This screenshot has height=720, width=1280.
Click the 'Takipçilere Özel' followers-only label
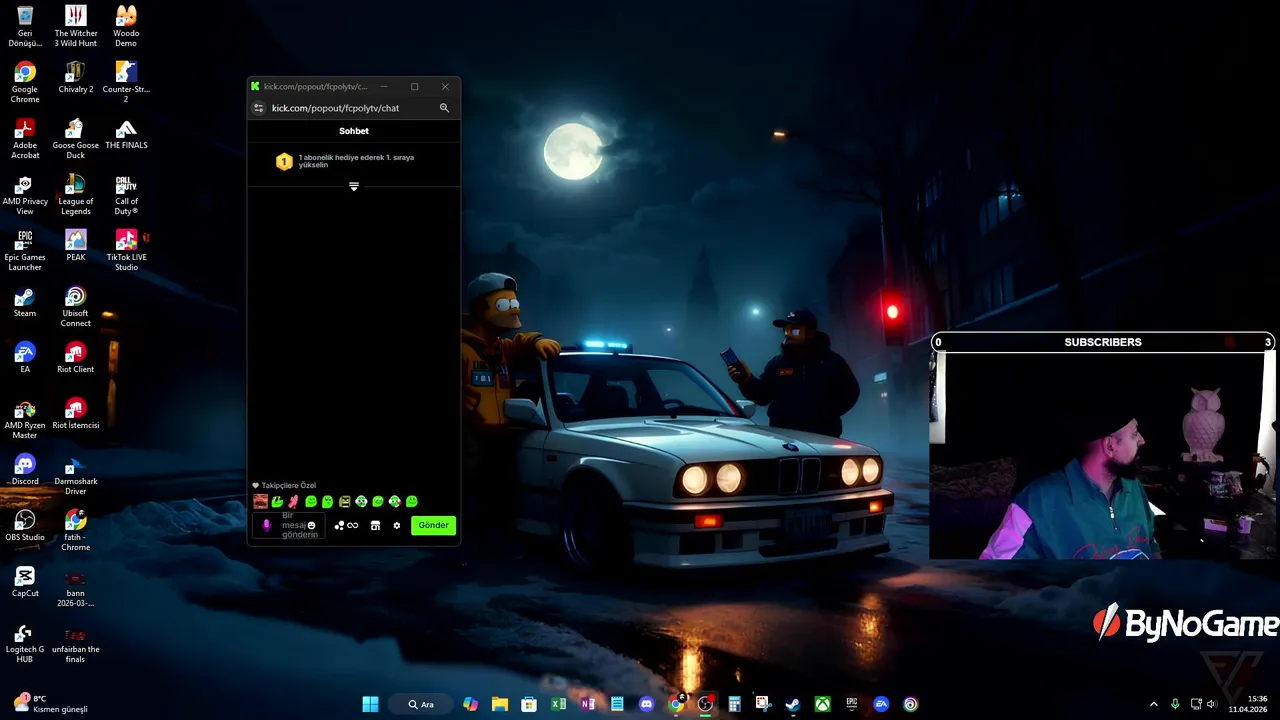(289, 485)
